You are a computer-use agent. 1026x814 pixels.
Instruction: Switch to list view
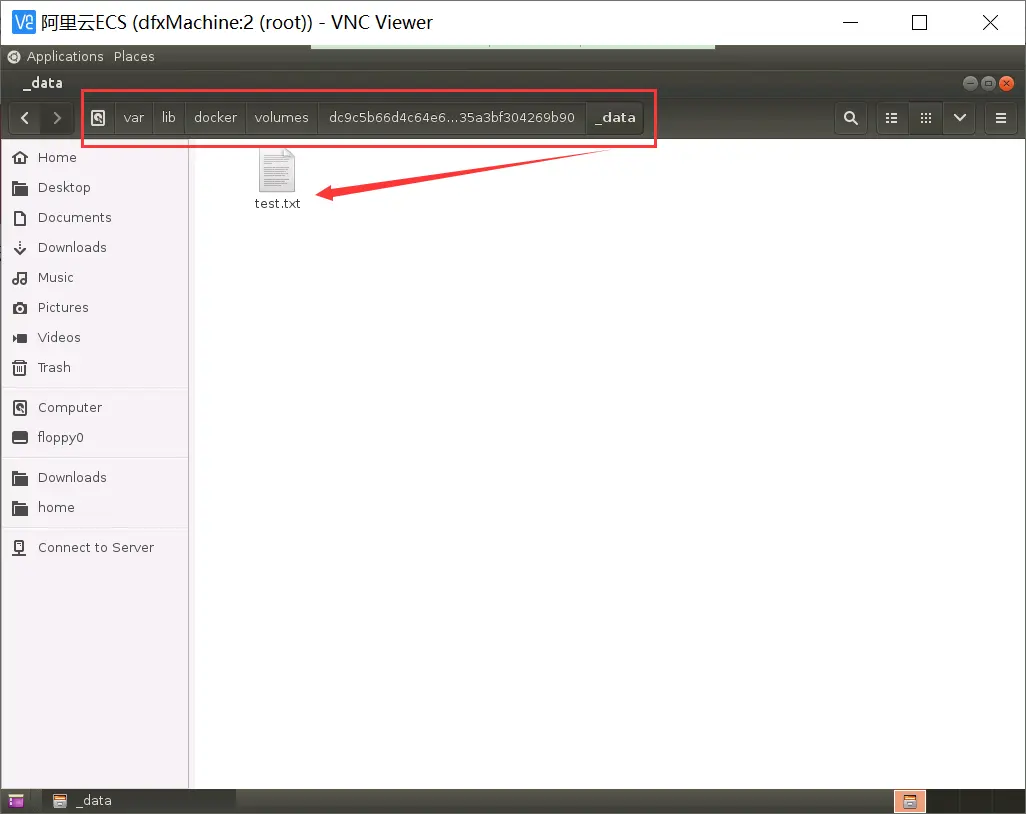pyautogui.click(x=892, y=118)
